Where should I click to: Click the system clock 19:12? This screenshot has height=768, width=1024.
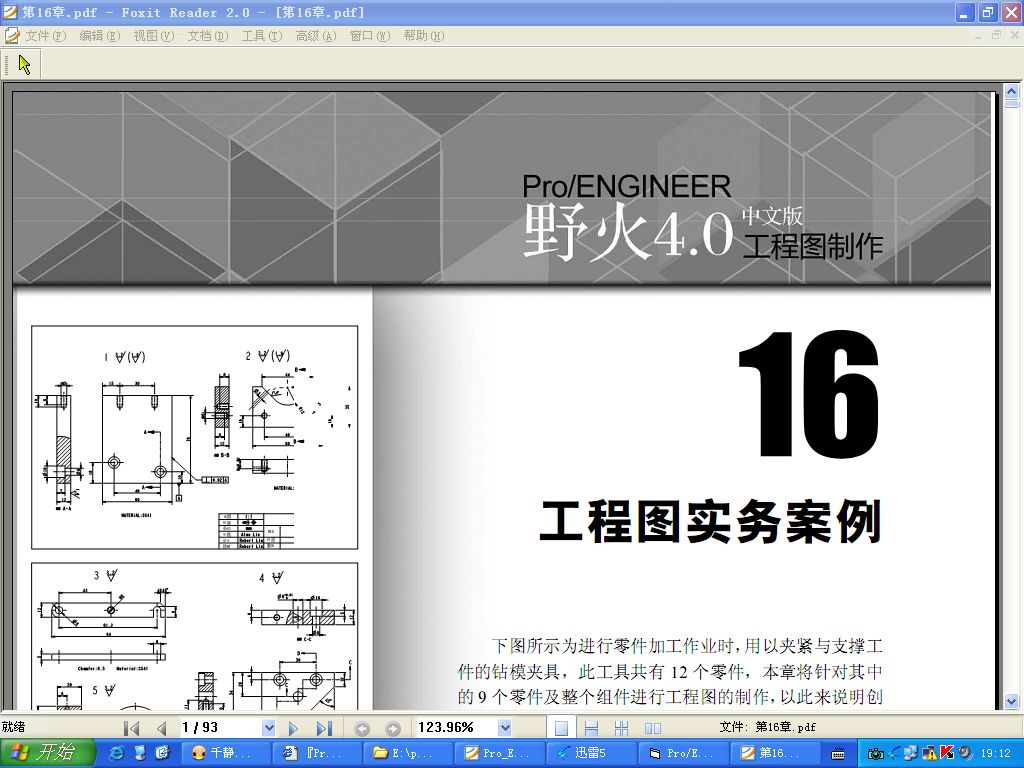tap(996, 754)
